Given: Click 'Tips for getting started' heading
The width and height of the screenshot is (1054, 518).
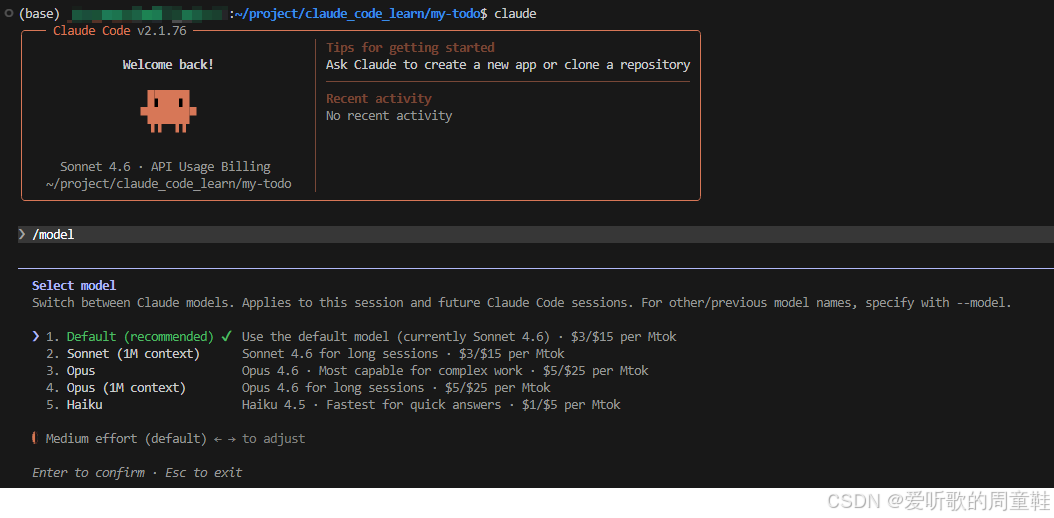Looking at the screenshot, I should pos(410,48).
